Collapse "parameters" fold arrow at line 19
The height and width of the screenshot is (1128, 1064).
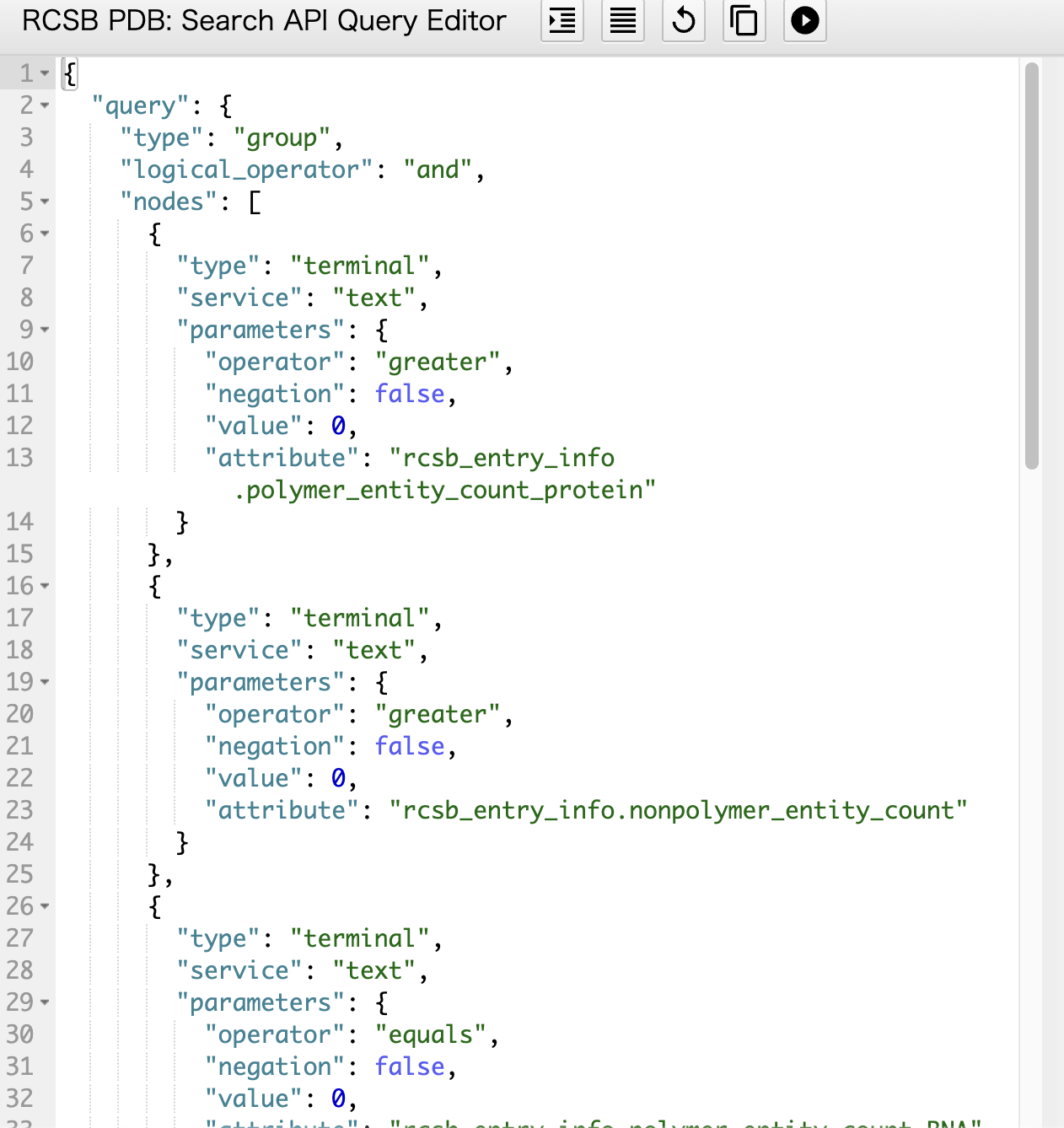[45, 682]
